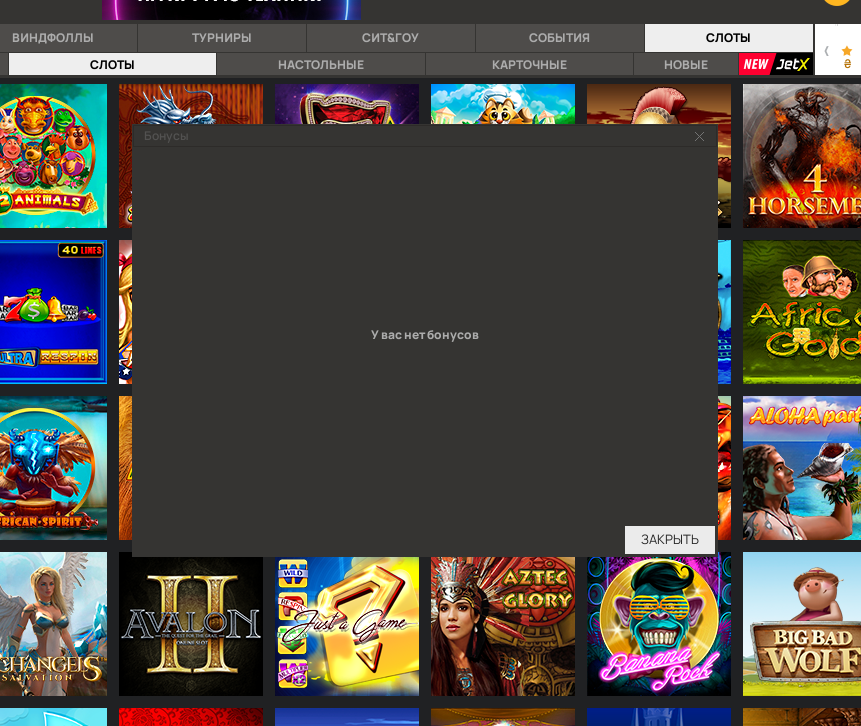
Task: Click the orange hryvnia currency symbol
Action: (847, 64)
